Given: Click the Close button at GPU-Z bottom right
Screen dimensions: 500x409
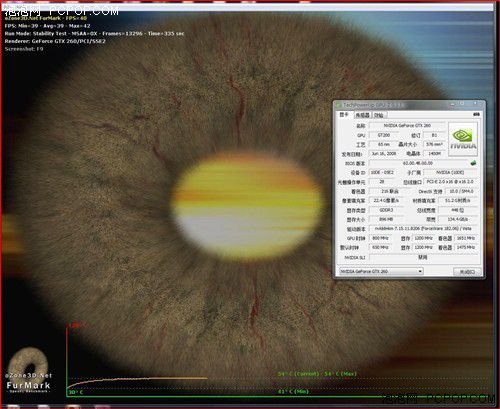Looking at the screenshot, I should 467,272.
